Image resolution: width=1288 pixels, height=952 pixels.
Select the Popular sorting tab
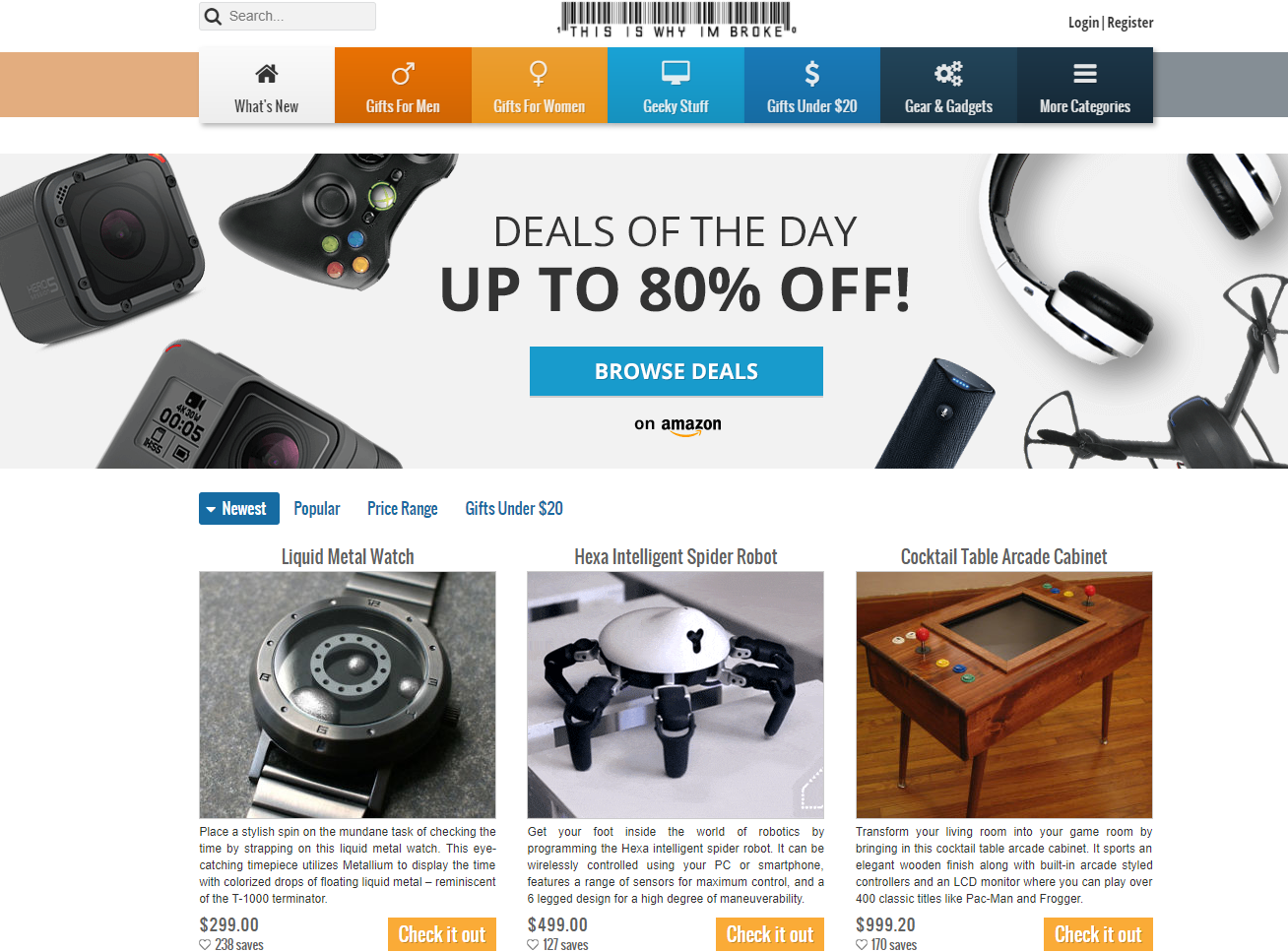317,509
